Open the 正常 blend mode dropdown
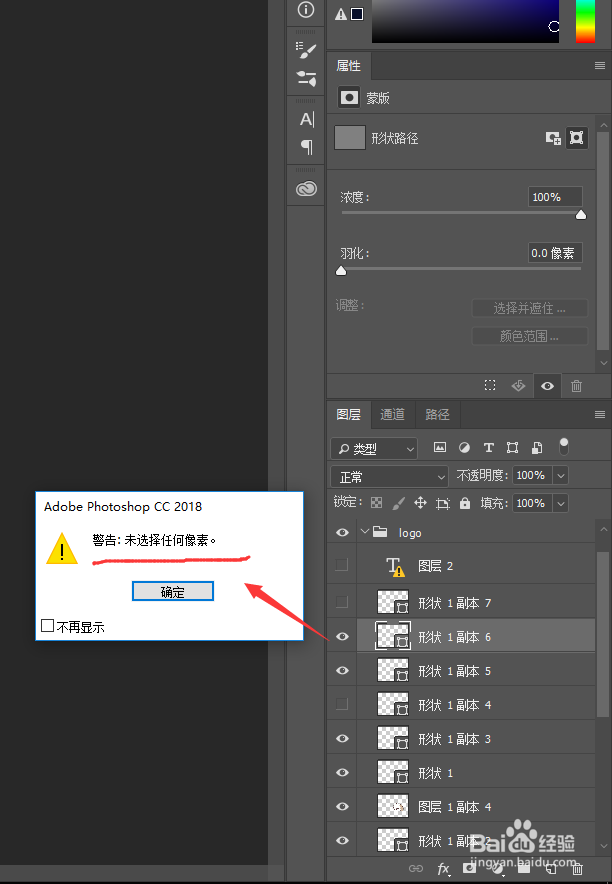The height and width of the screenshot is (884, 612). point(389,477)
